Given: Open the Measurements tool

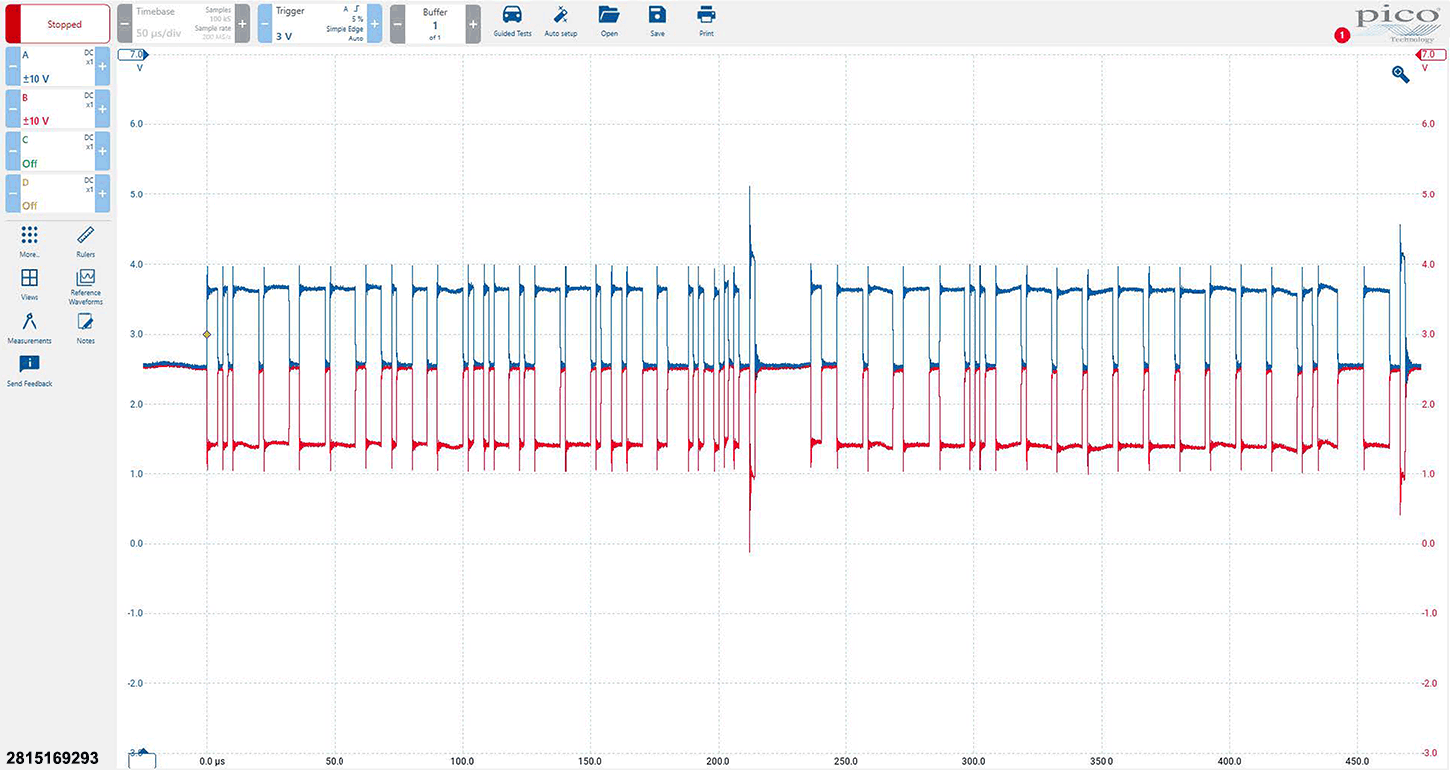Looking at the screenshot, I should click(30, 326).
